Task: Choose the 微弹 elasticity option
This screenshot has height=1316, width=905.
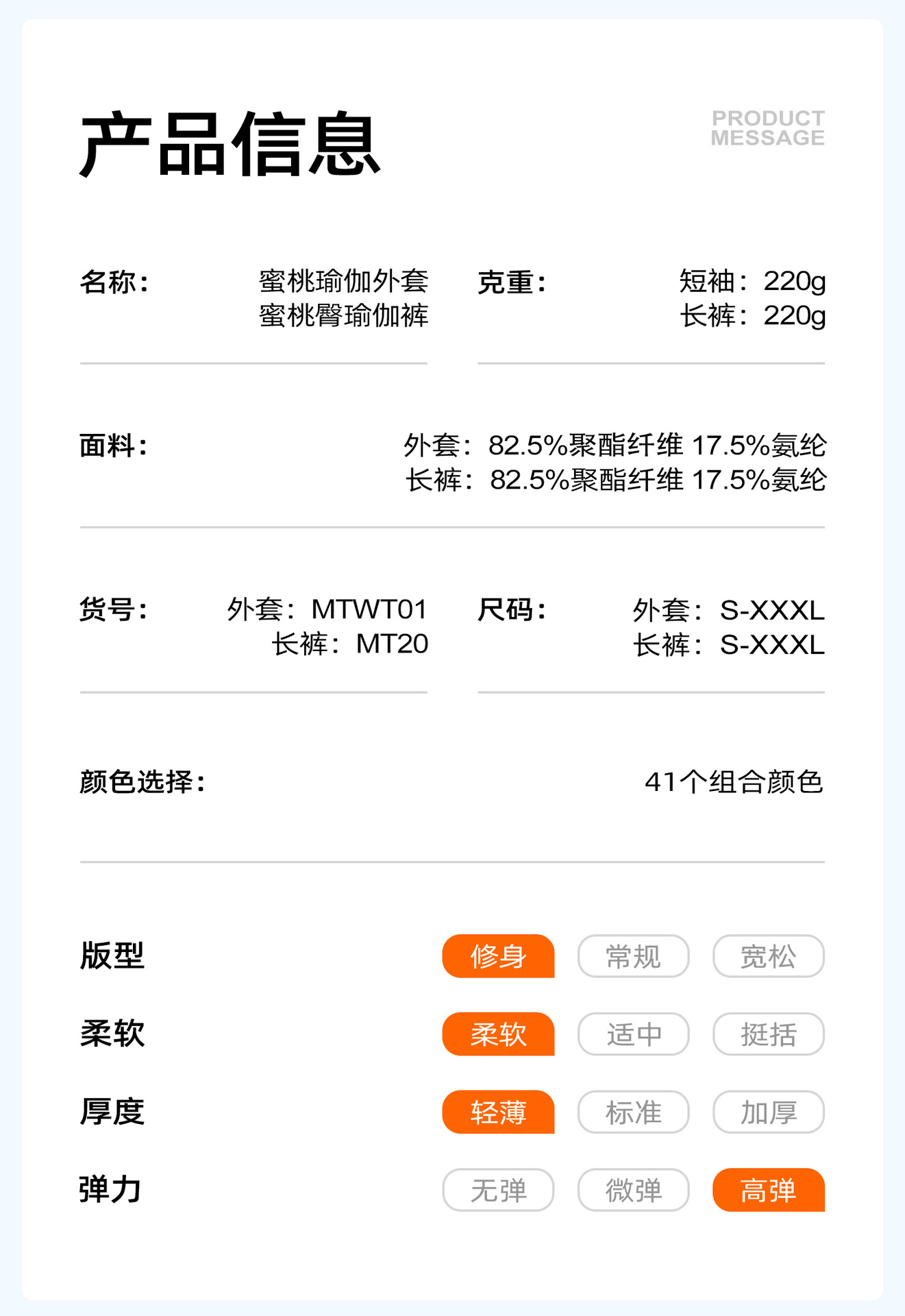Action: tap(633, 1191)
